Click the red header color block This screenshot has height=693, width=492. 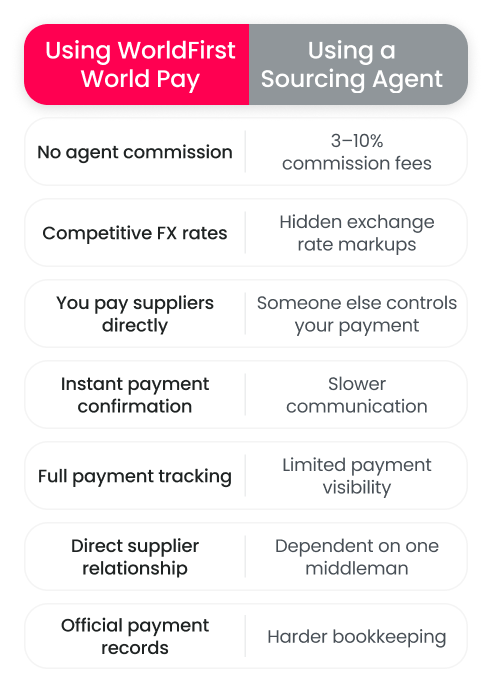pos(137,65)
